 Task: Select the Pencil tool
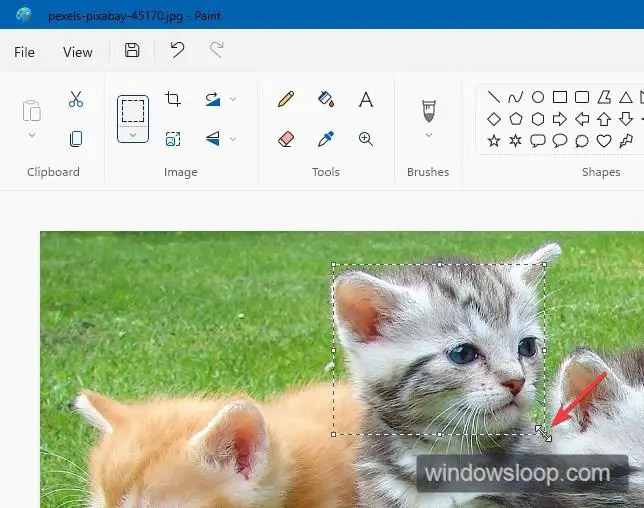click(x=286, y=99)
